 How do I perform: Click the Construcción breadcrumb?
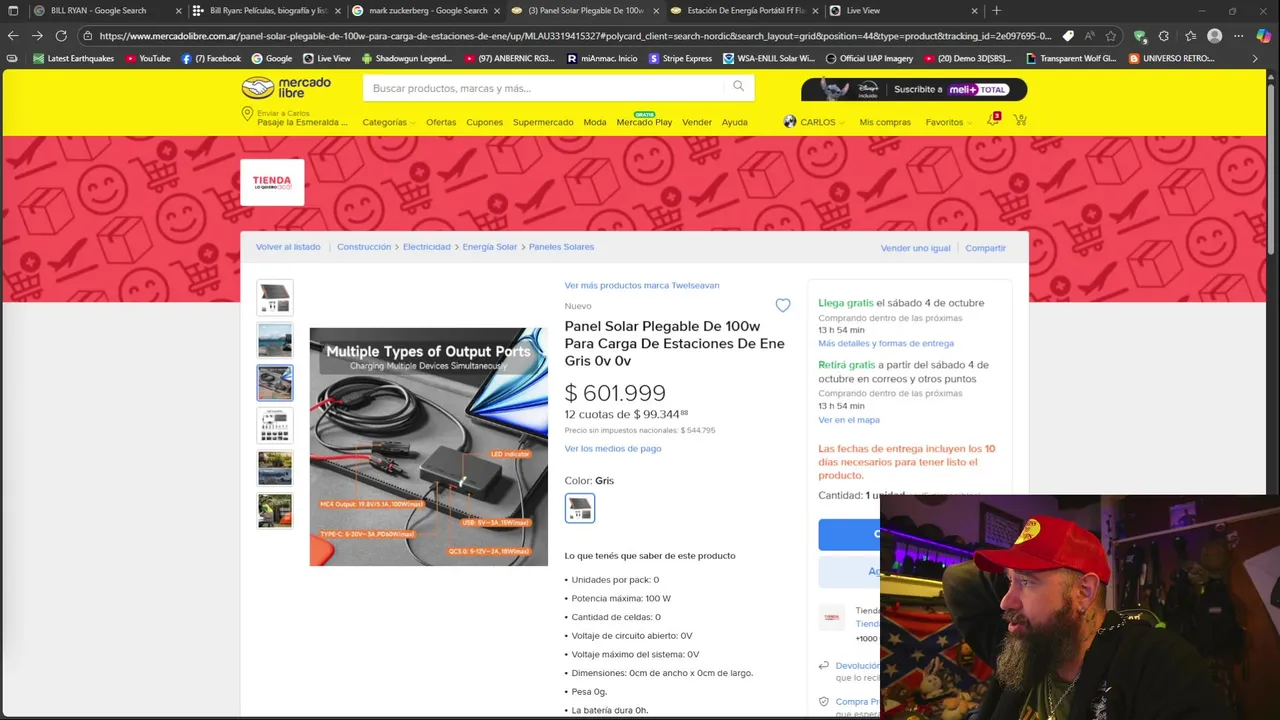364,247
